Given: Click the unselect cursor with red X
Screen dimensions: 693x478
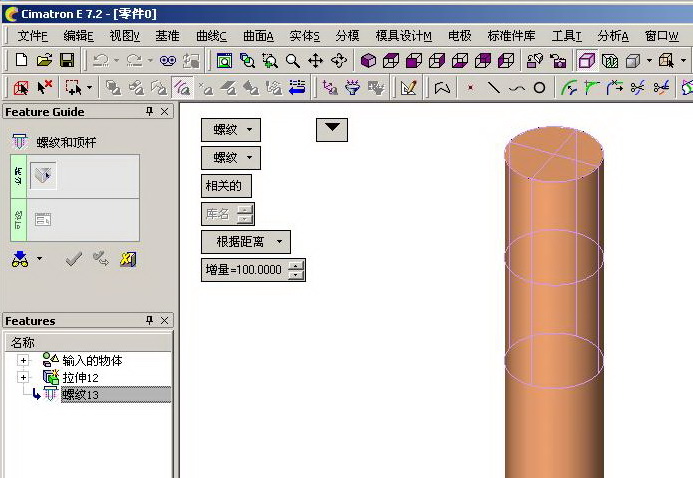Looking at the screenshot, I should (44, 88).
